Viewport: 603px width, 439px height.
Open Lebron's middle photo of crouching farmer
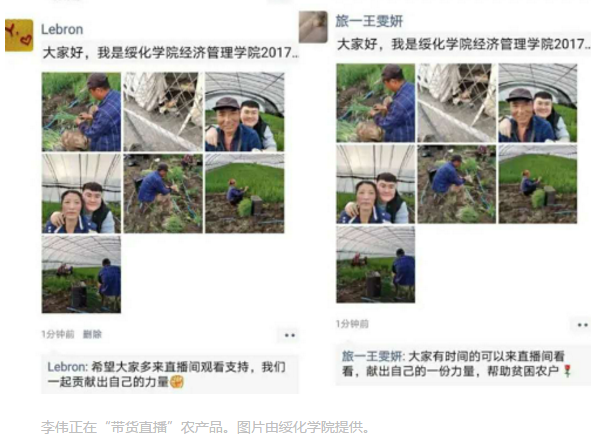click(x=163, y=193)
